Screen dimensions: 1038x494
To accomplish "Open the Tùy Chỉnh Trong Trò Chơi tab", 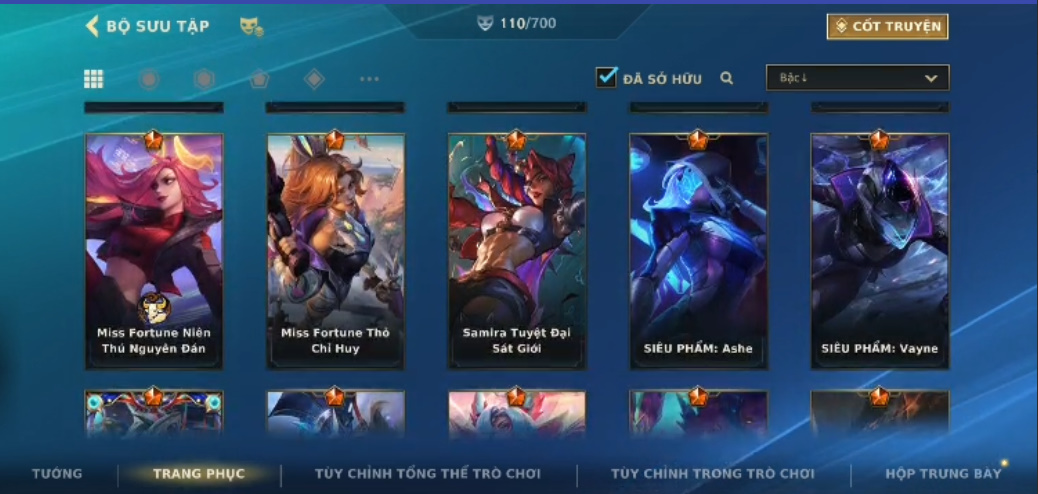I will coord(712,473).
